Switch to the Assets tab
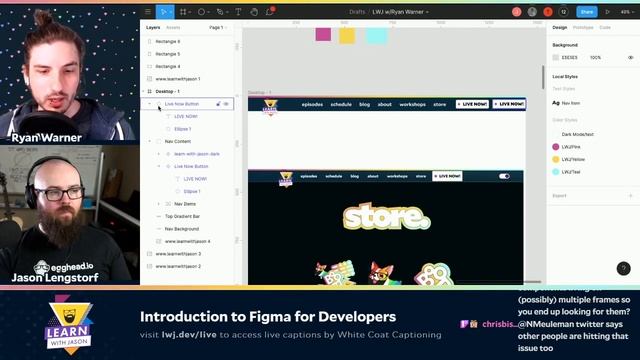640x360 pixels. click(x=173, y=27)
